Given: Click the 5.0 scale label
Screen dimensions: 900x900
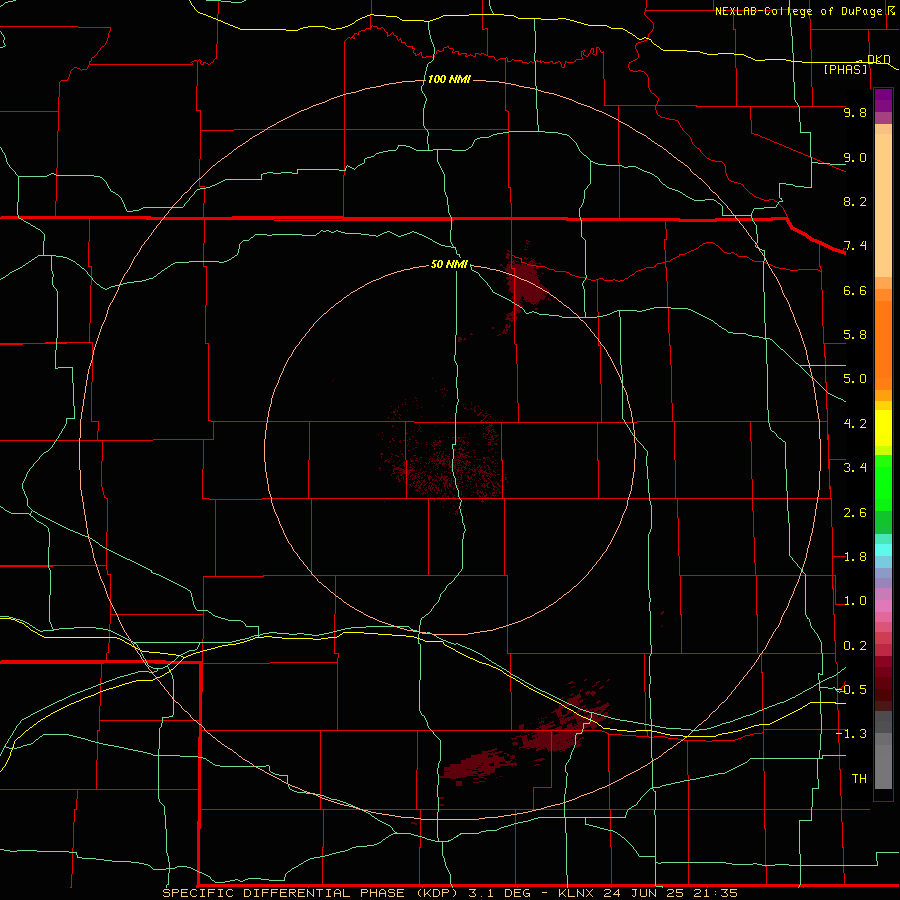Looking at the screenshot, I should tap(855, 379).
